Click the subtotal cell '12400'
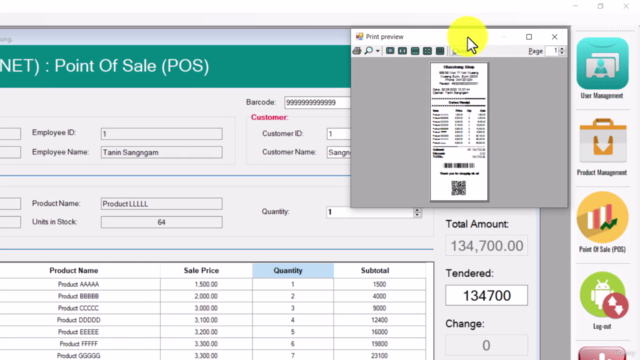This screenshot has height=360, width=640. [379, 320]
